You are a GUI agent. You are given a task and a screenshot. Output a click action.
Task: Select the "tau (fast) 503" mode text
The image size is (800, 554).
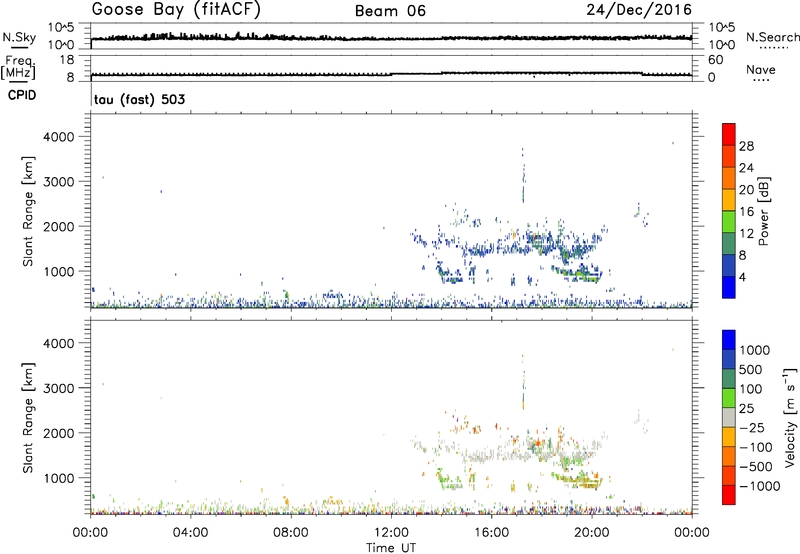[139, 99]
